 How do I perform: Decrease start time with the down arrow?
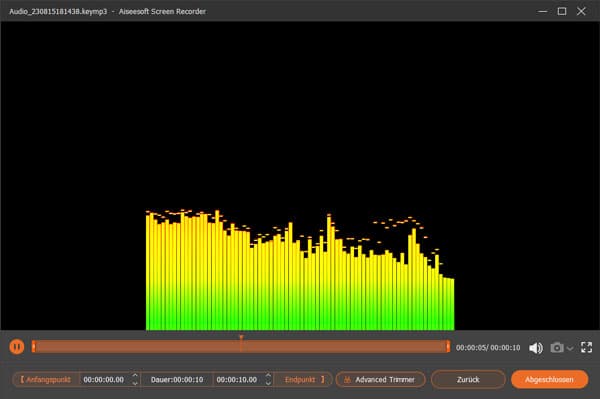[x=135, y=383]
